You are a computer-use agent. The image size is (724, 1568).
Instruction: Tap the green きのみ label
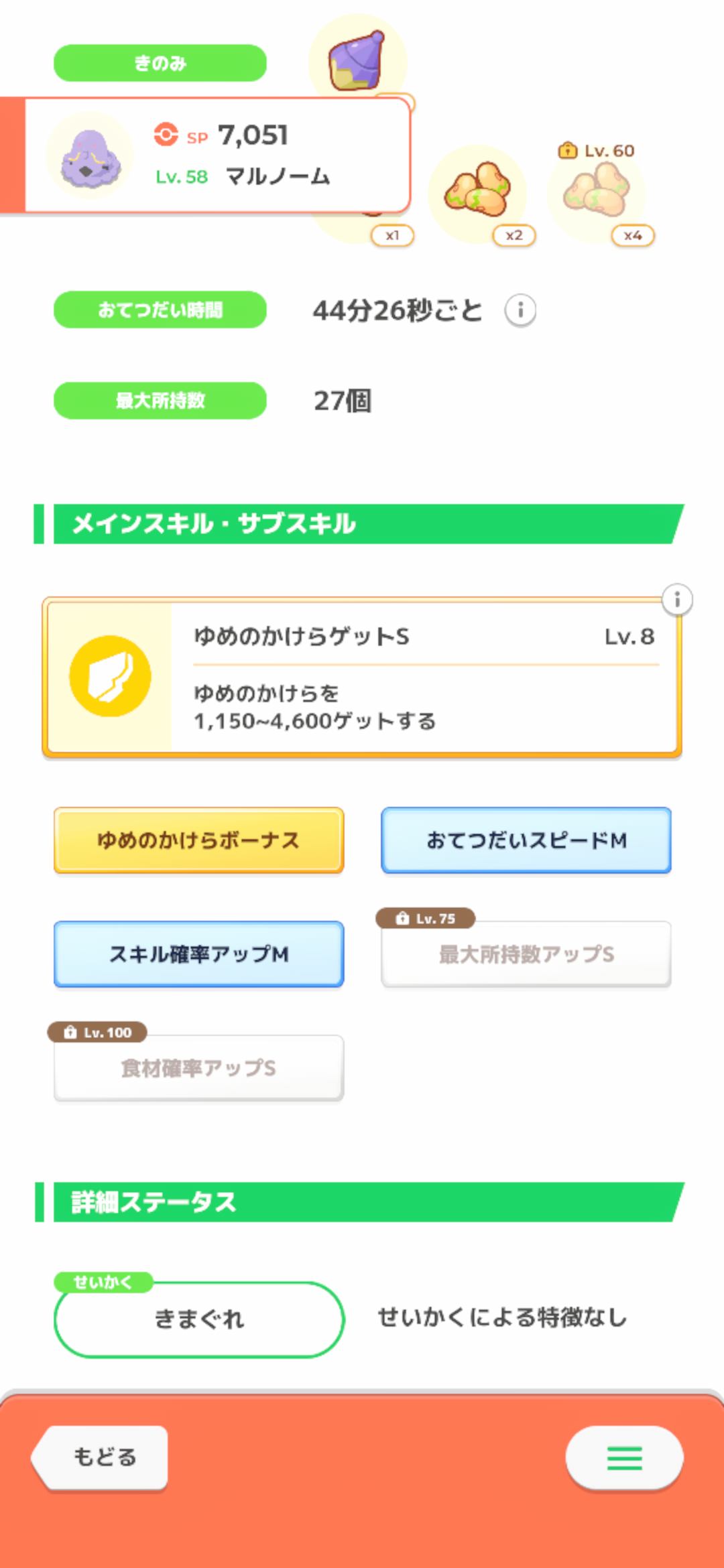160,63
